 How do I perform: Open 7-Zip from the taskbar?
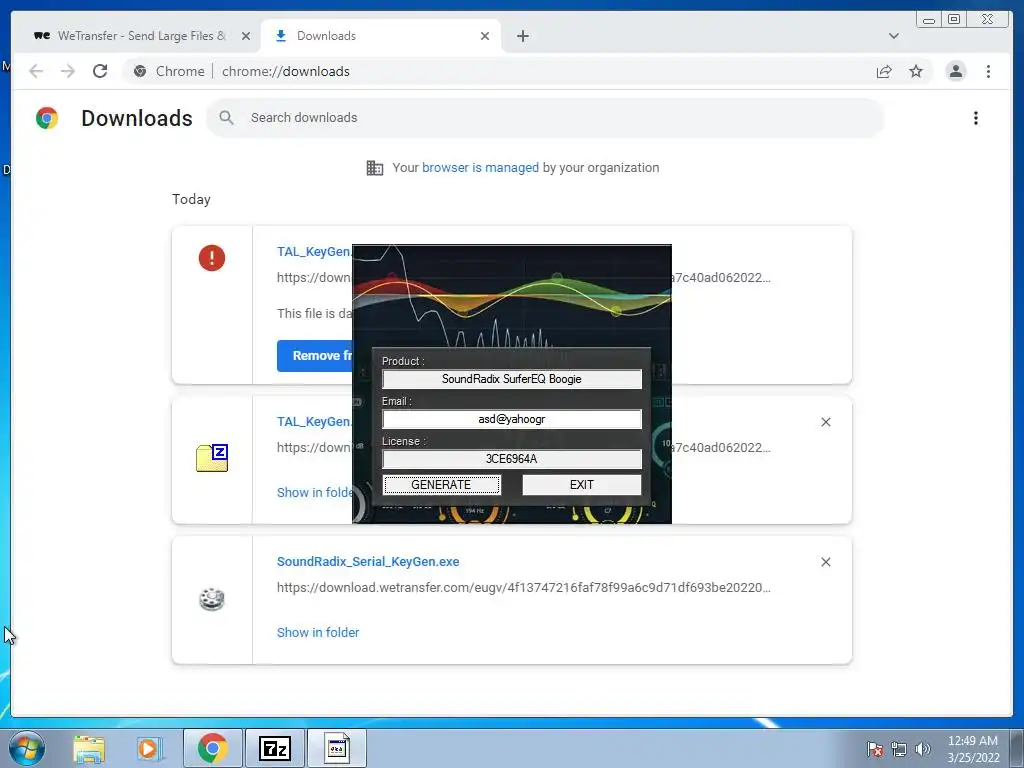click(274, 748)
